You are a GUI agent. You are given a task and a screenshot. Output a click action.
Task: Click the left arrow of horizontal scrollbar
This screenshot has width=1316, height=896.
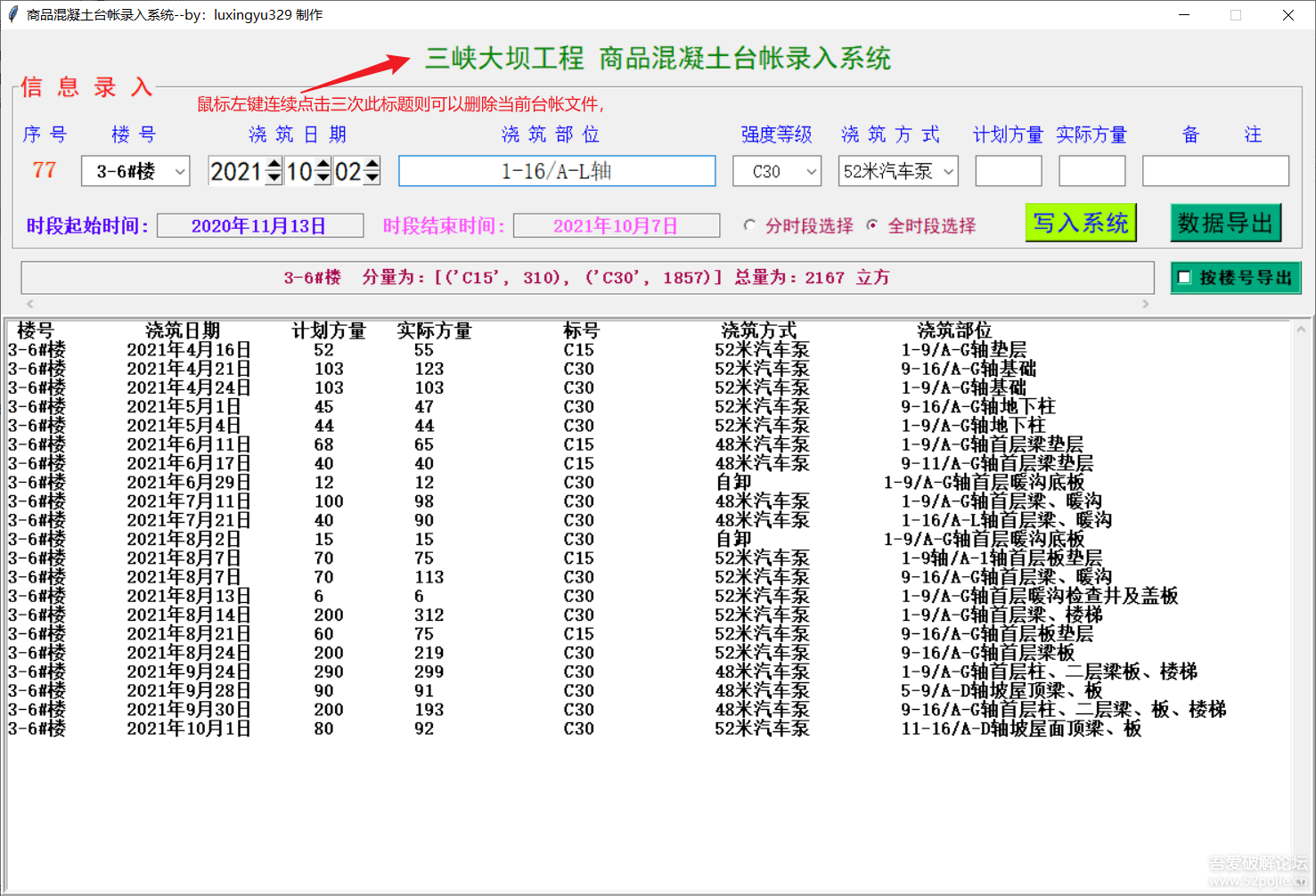(x=29, y=304)
